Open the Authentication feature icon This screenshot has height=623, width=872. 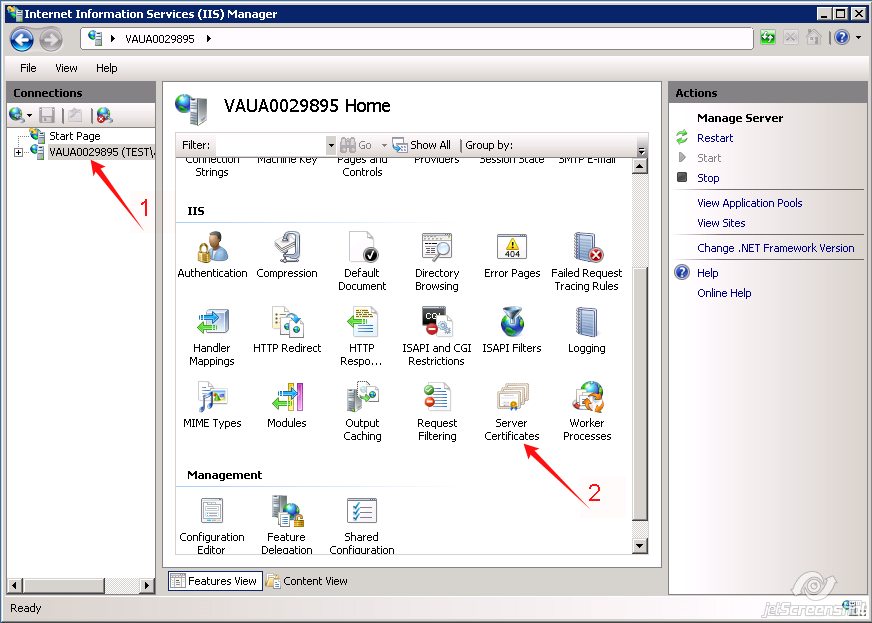(211, 245)
